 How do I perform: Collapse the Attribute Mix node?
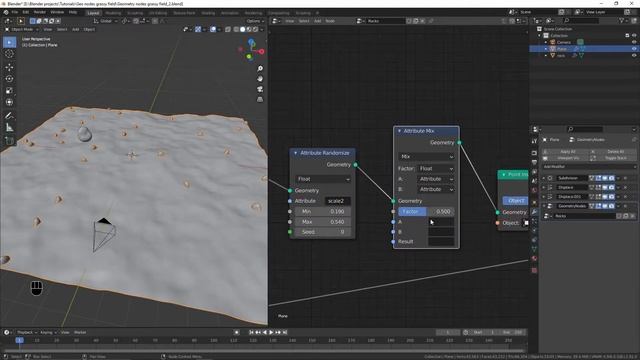(x=399, y=131)
